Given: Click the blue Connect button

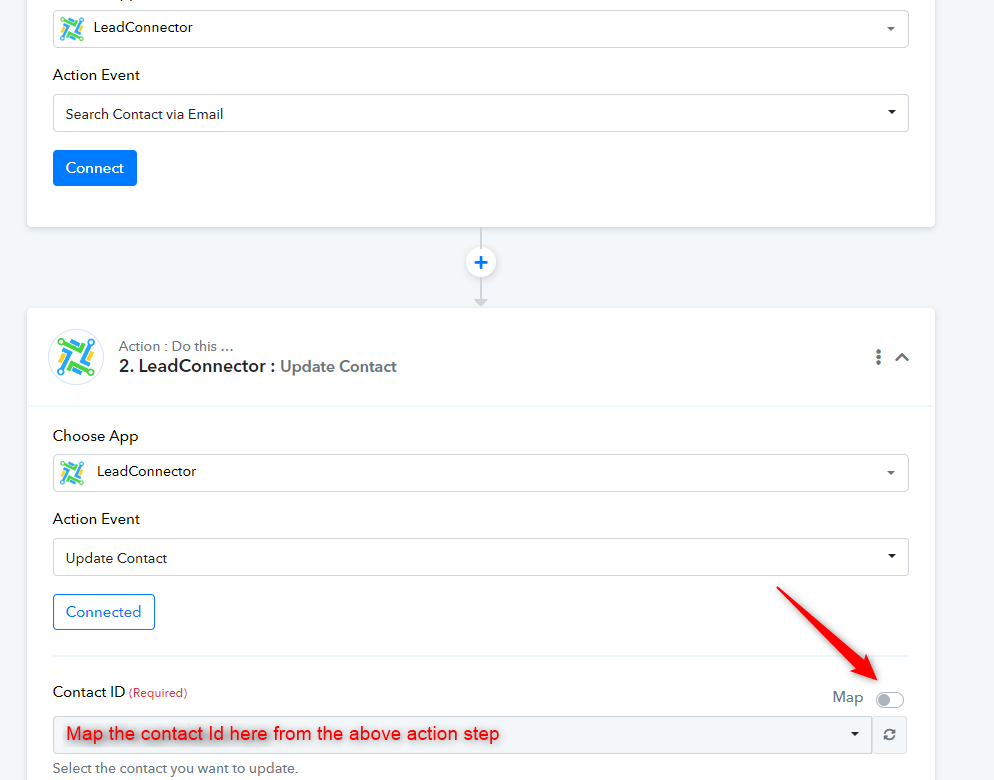Looking at the screenshot, I should coord(94,168).
